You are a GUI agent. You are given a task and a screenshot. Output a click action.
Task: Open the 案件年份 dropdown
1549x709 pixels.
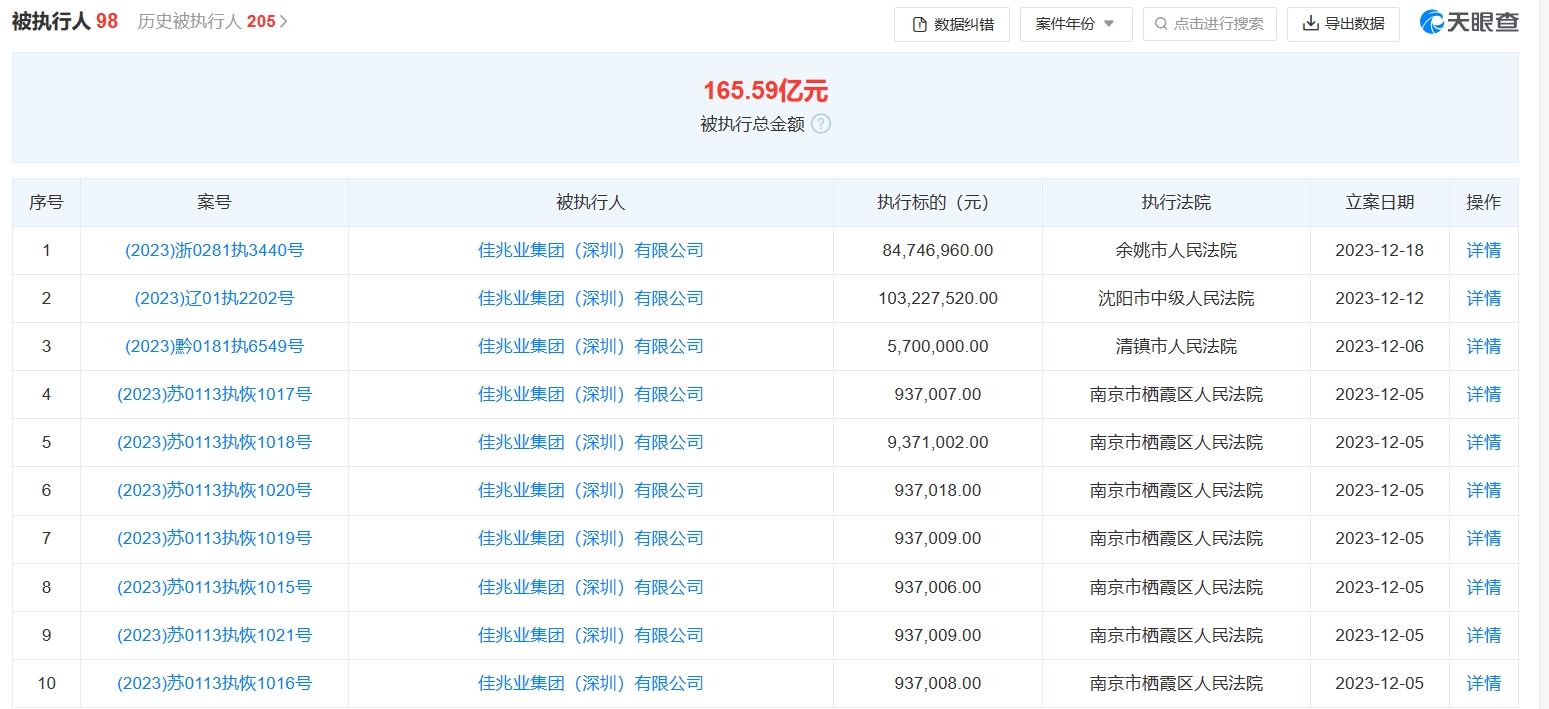coord(1076,24)
